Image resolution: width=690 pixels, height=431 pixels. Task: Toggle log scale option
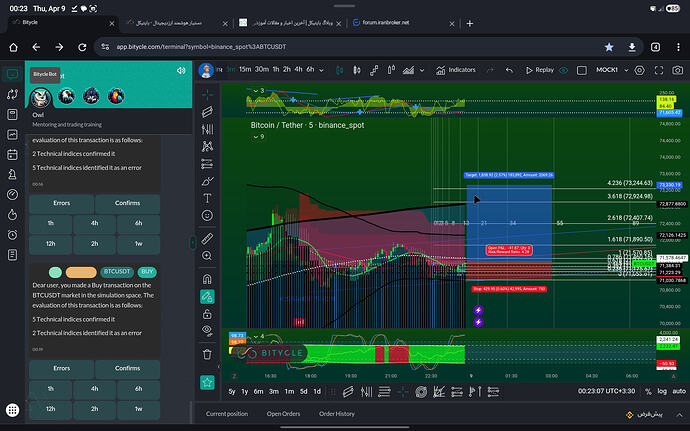pyautogui.click(x=662, y=391)
